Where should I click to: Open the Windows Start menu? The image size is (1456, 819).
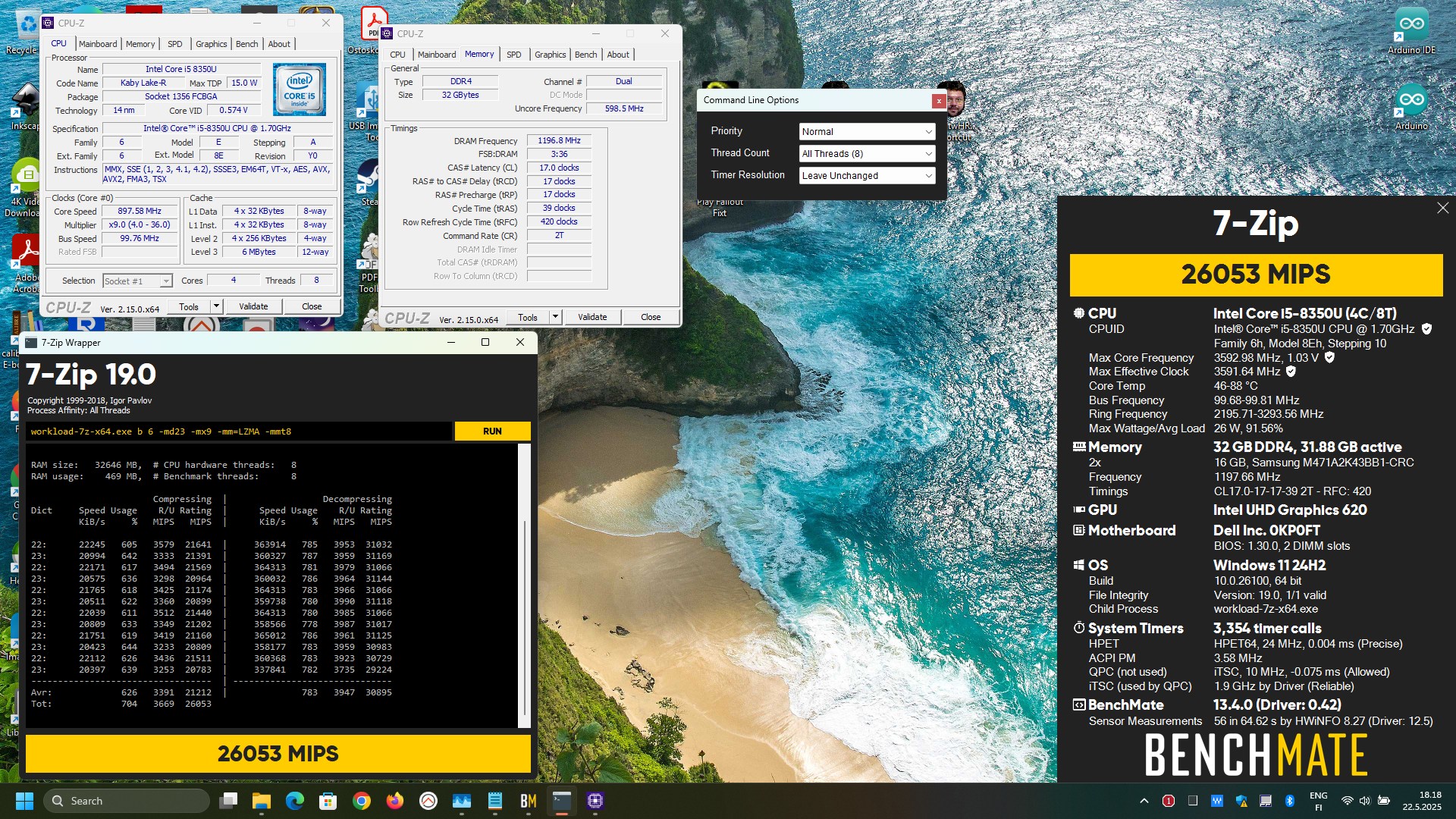[x=24, y=801]
